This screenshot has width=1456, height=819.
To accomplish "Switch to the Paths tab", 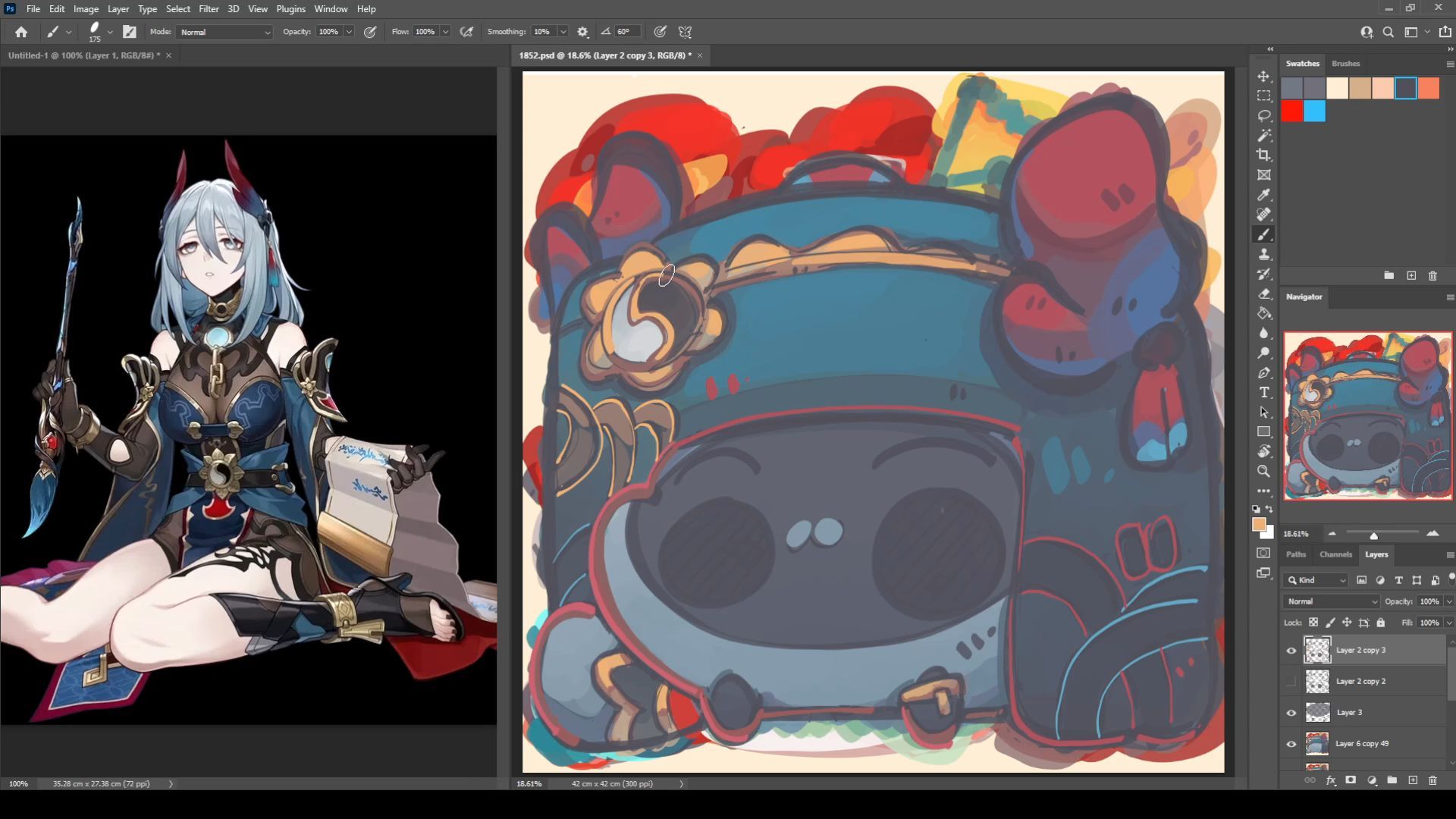I will [1296, 554].
